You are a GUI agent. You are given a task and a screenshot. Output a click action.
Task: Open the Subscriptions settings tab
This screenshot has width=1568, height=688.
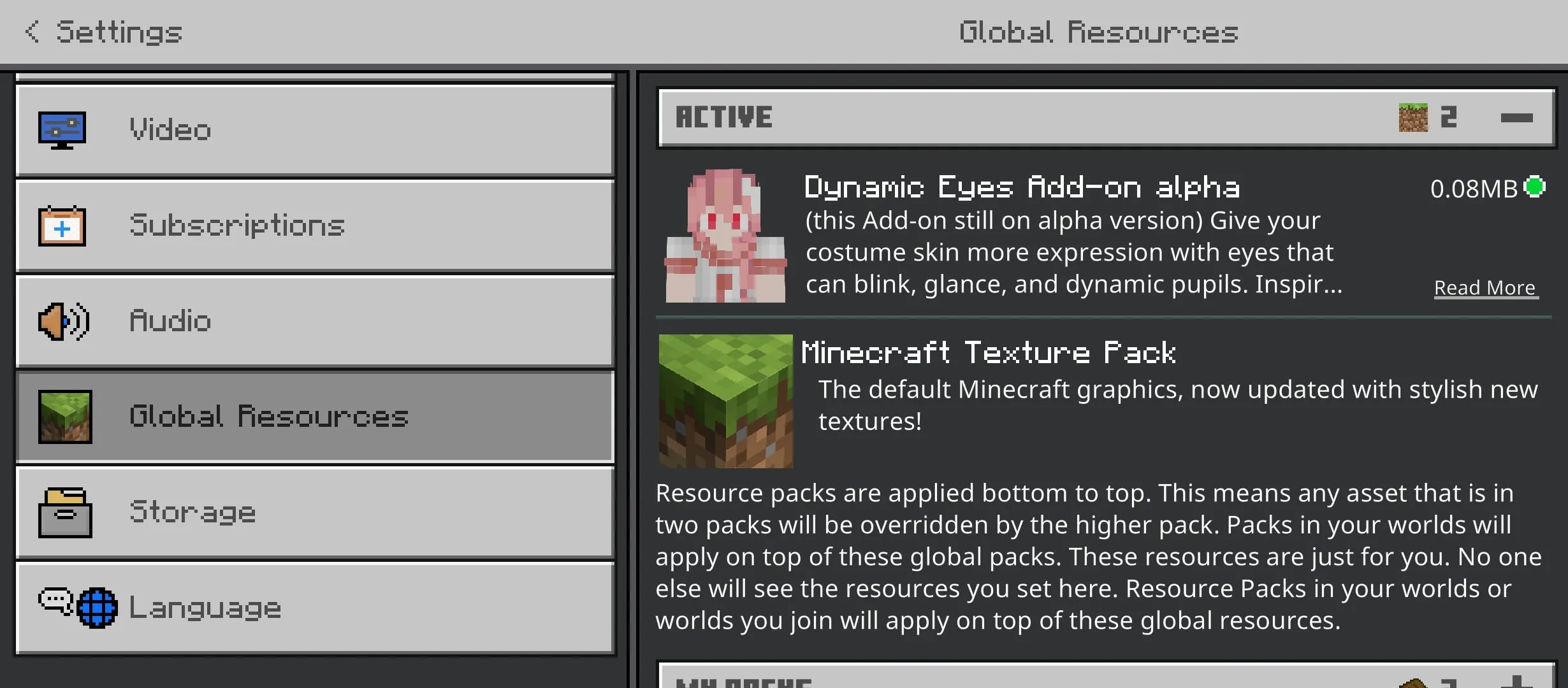click(x=315, y=226)
